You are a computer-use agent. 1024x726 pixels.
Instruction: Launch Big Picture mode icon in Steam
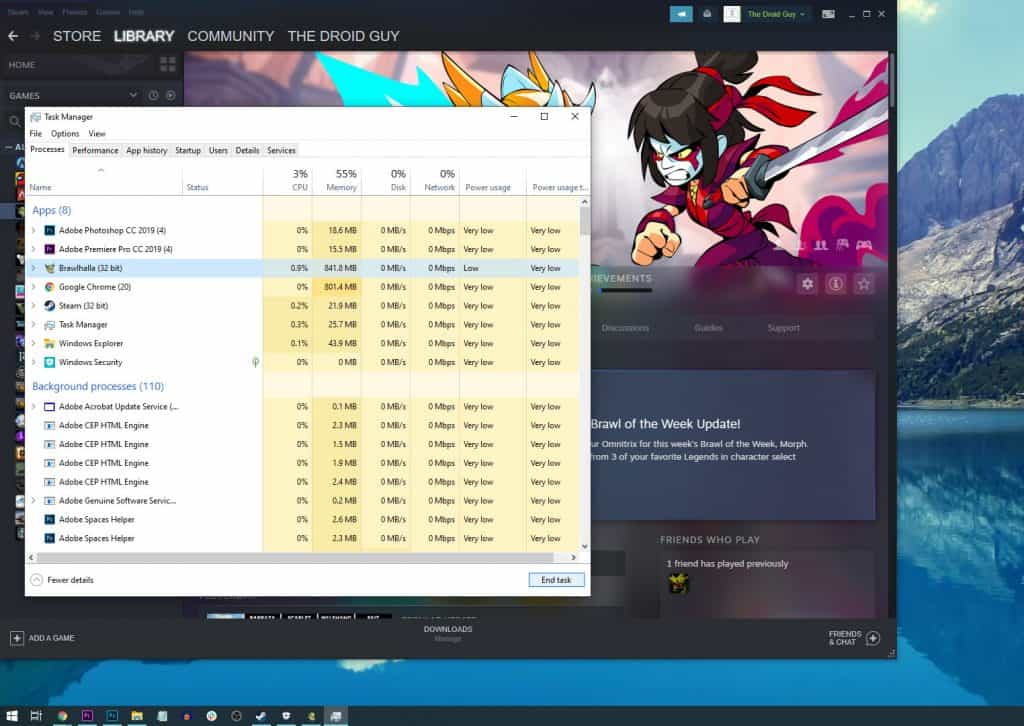[x=828, y=14]
